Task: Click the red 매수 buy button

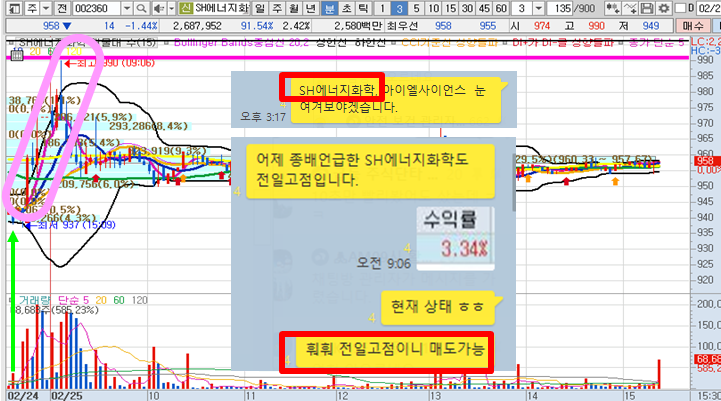Action: click(x=693, y=26)
